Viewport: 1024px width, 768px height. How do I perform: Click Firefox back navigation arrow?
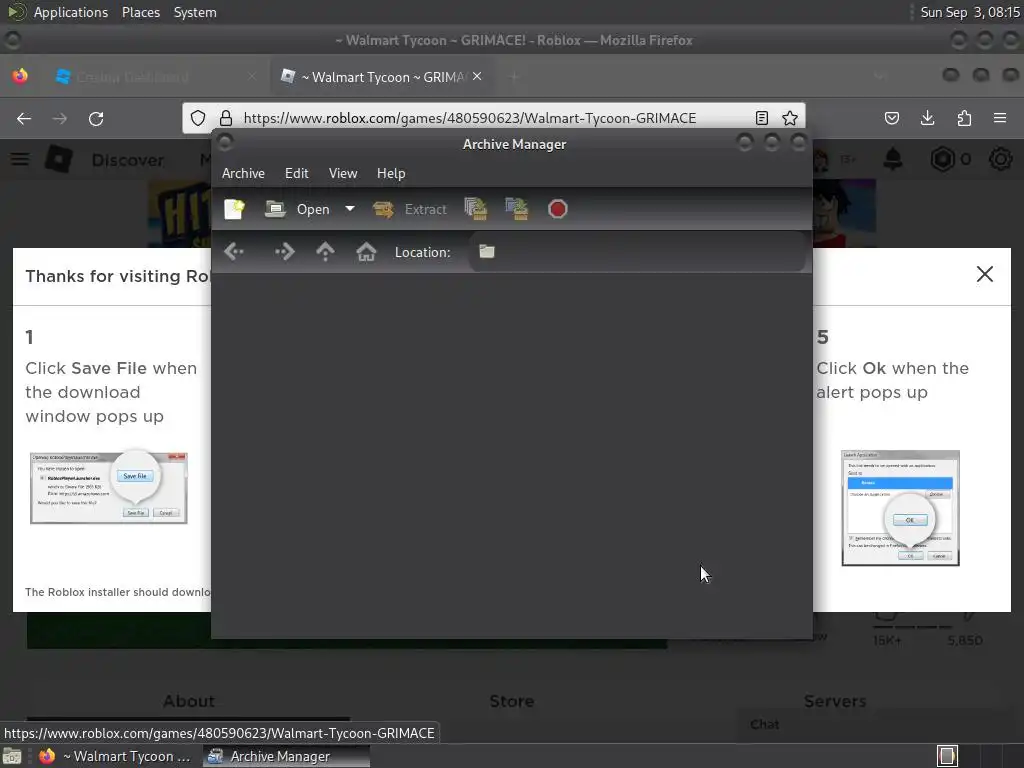[x=24, y=118]
